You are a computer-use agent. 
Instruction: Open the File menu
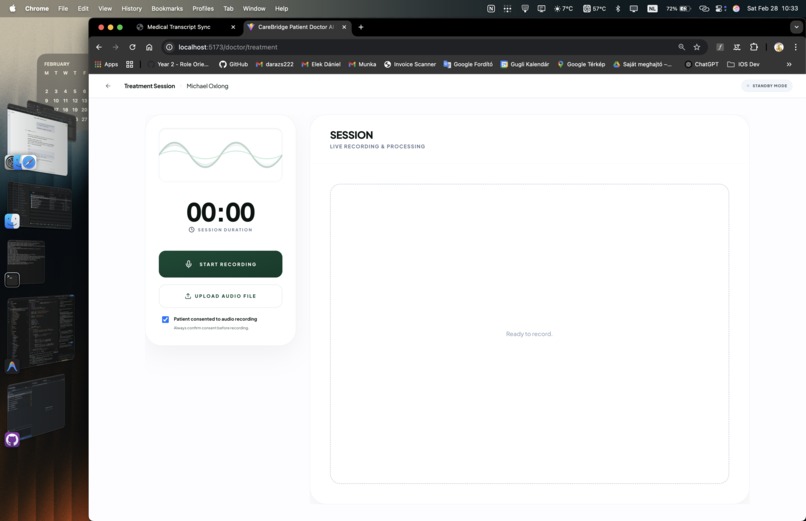(63, 8)
